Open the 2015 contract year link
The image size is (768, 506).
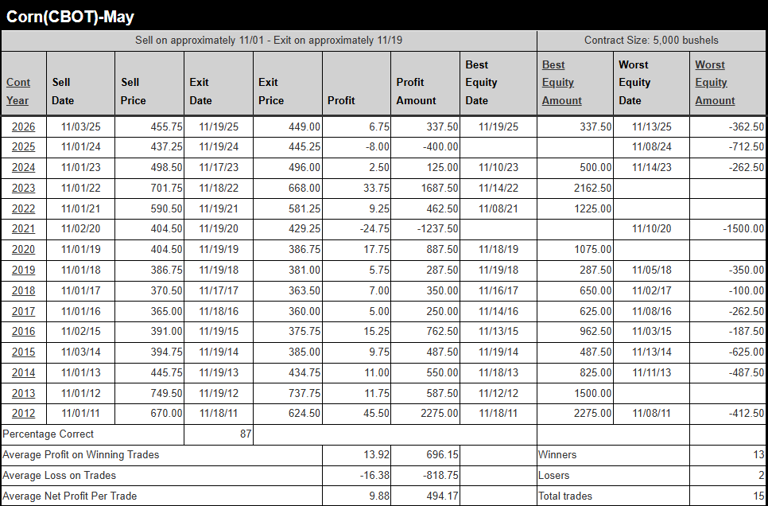pyautogui.click(x=24, y=352)
